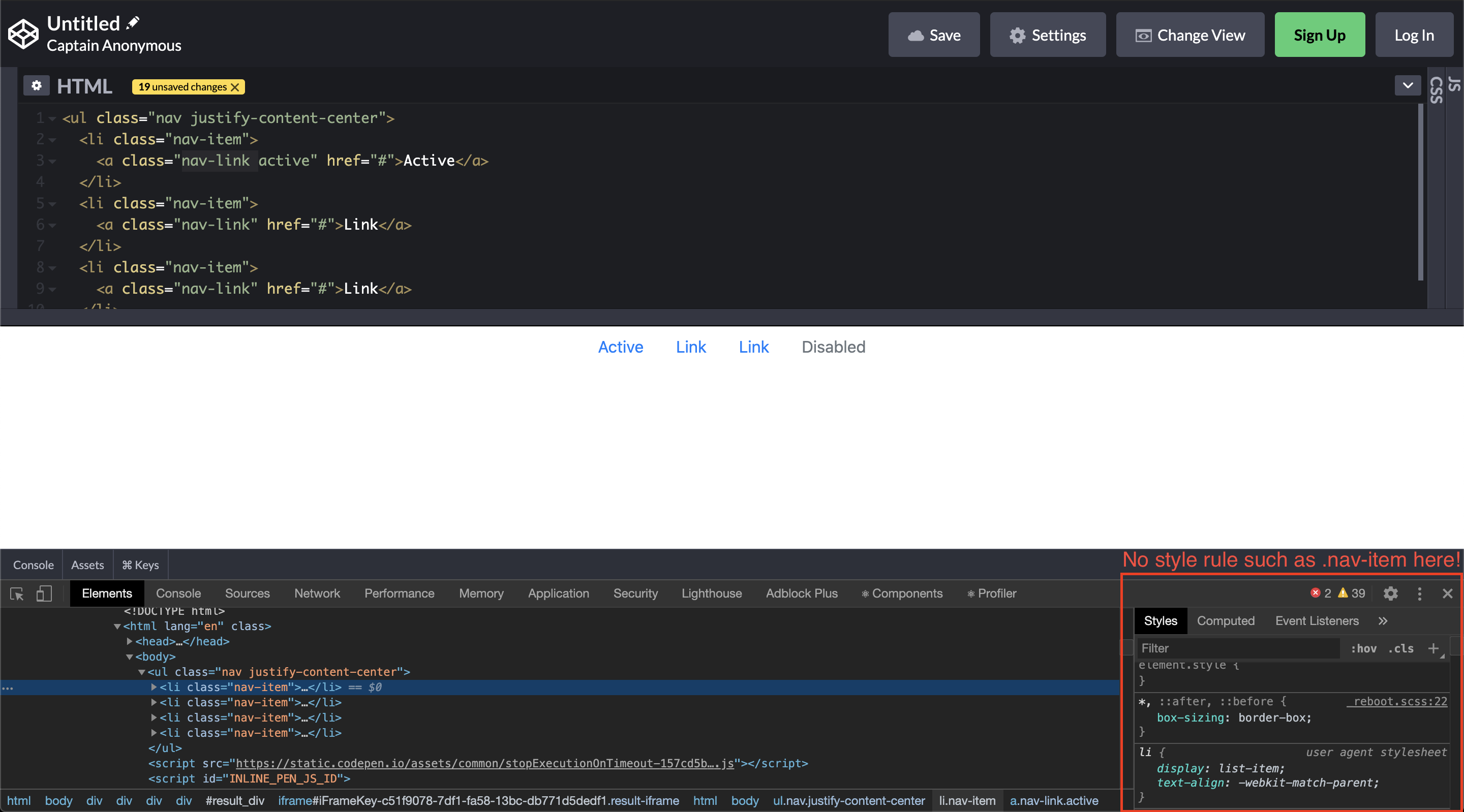Viewport: 1464px width, 812px height.
Task: Click the Sign Up button
Action: (1320, 35)
